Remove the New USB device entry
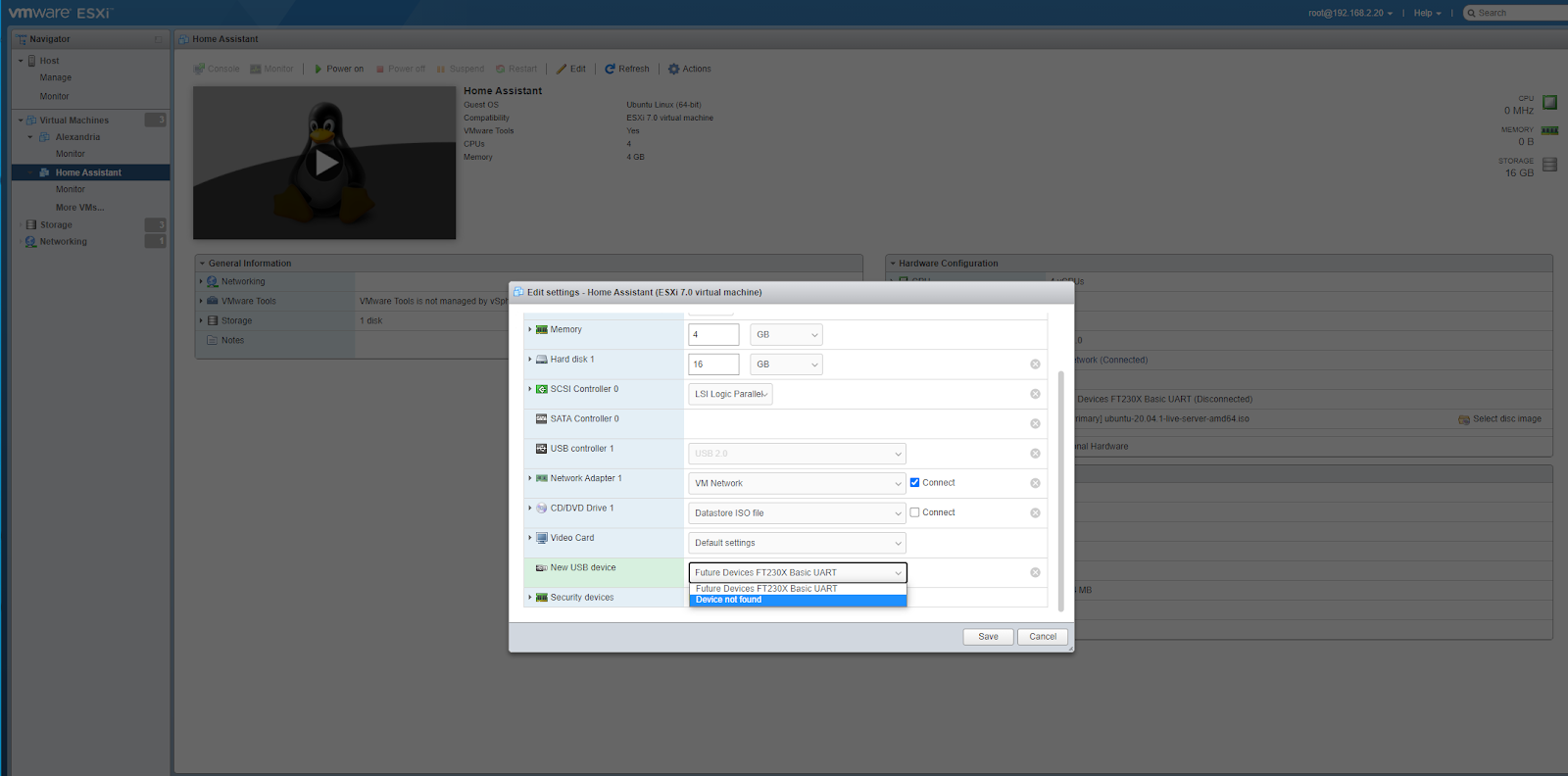Viewport: 1568px width, 776px height. 1035,573
